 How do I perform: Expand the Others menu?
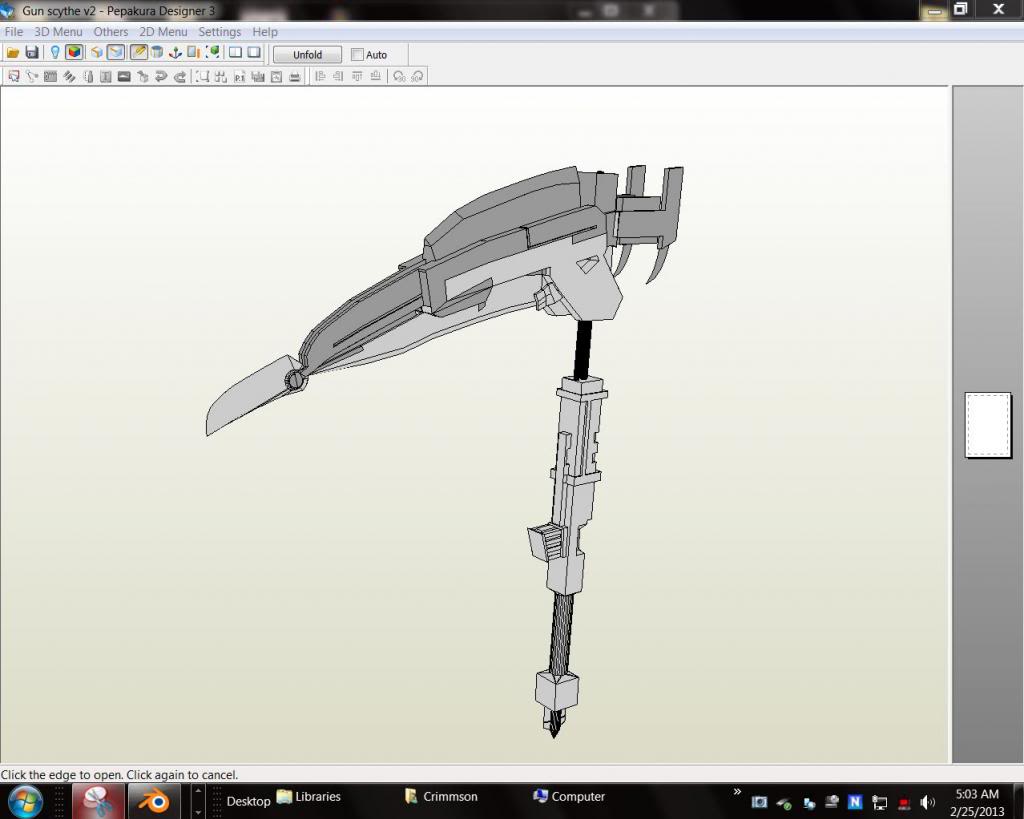click(x=110, y=32)
